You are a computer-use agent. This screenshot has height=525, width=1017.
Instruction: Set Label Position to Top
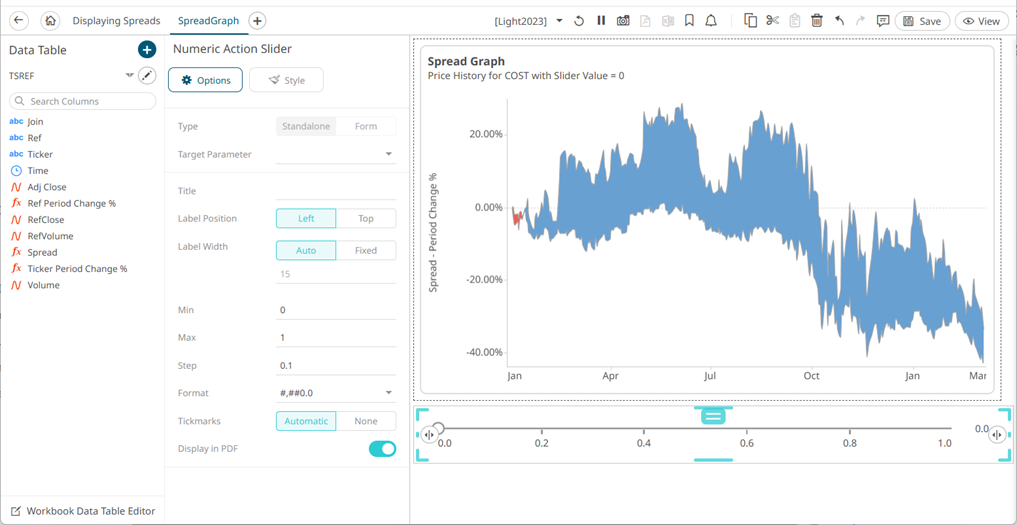[366, 218]
